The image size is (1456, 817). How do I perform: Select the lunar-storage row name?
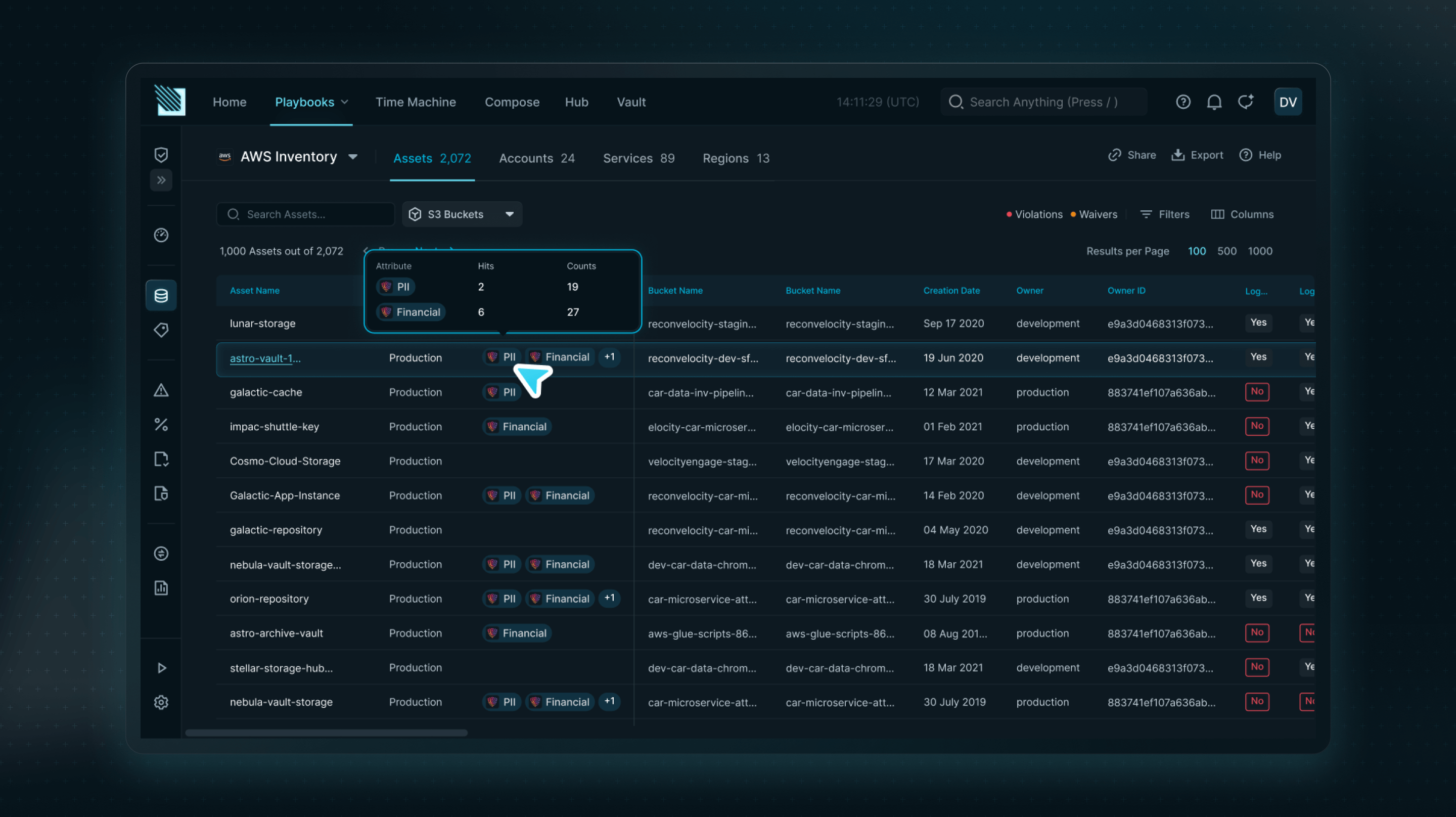(262, 324)
